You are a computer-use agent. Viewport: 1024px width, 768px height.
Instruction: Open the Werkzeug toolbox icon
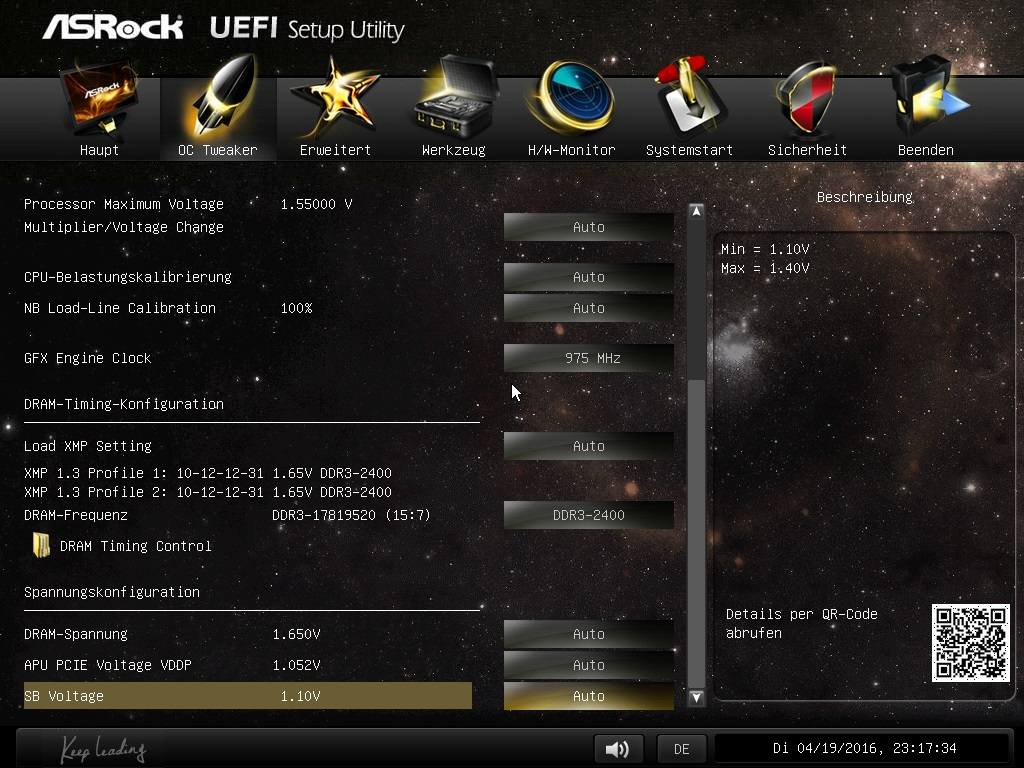point(454,98)
